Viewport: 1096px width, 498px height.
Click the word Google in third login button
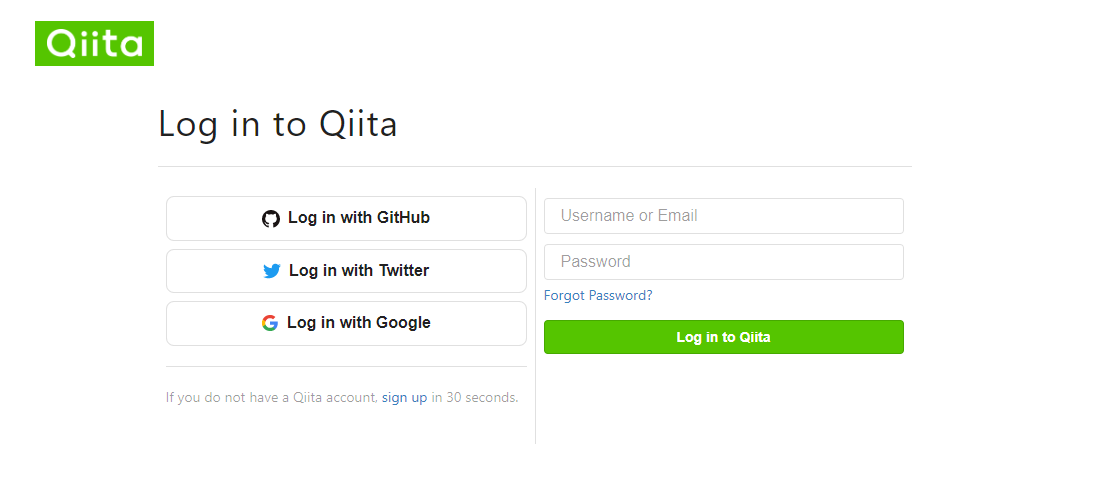click(x=403, y=322)
